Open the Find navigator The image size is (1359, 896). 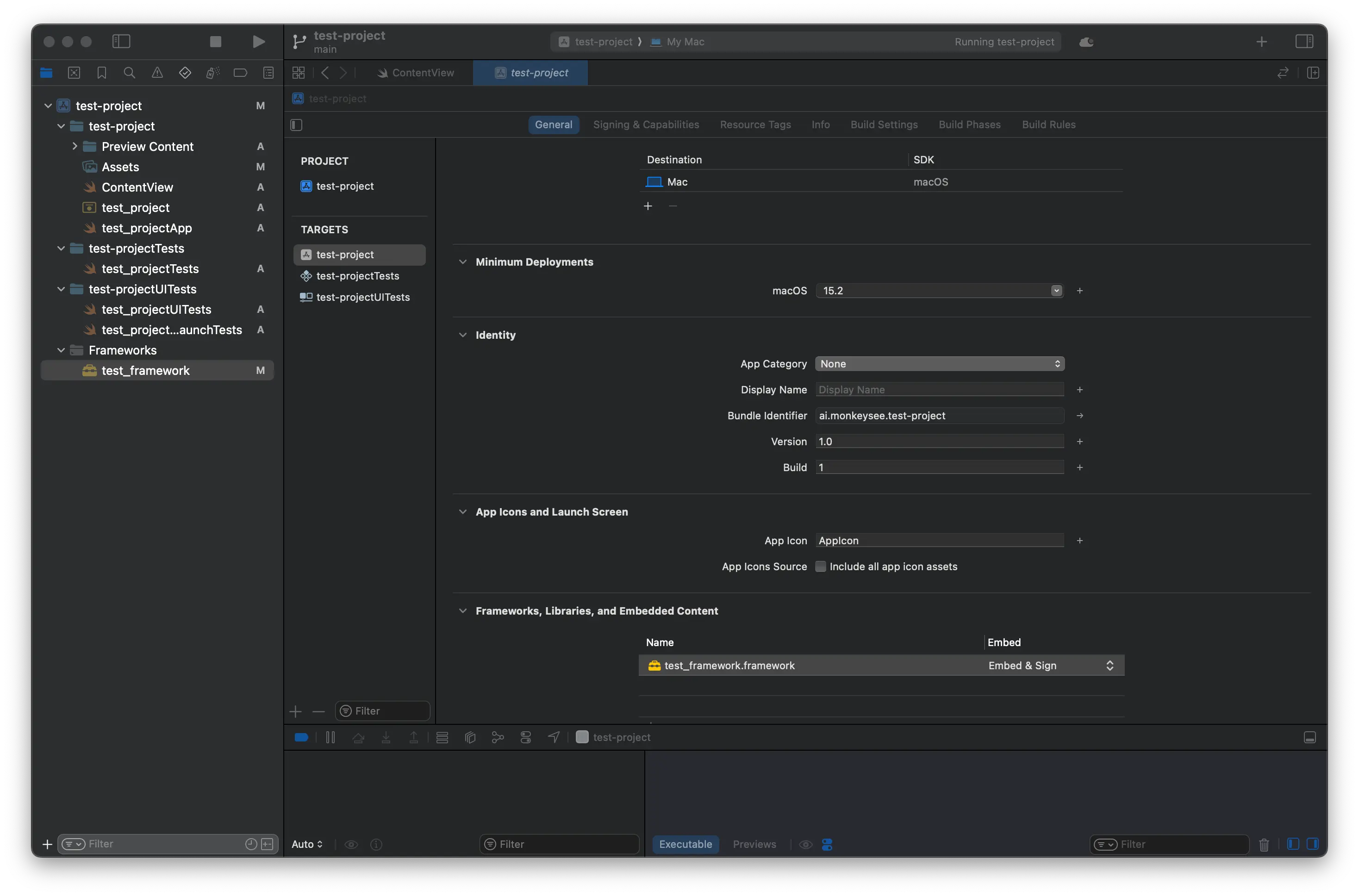click(129, 73)
